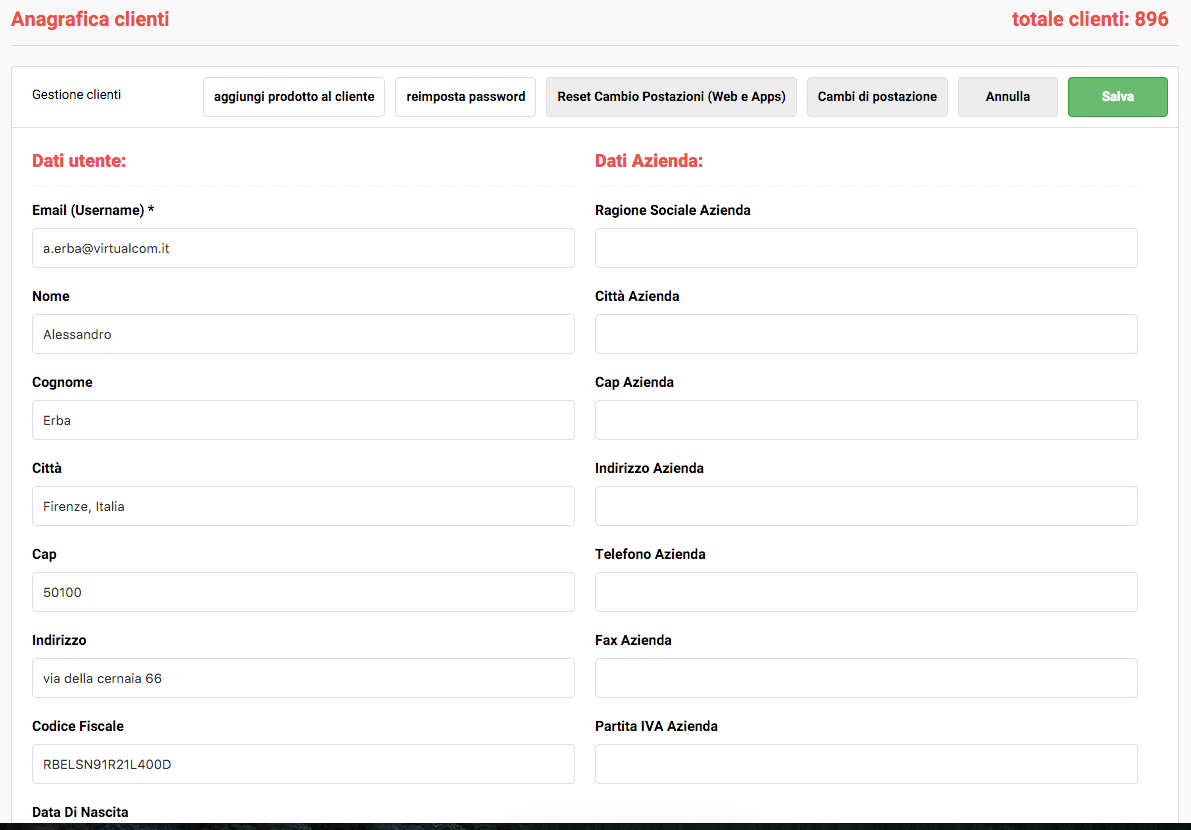Image resolution: width=1191 pixels, height=830 pixels.
Task: Click the Nome field containing Alessandro
Action: 303,334
